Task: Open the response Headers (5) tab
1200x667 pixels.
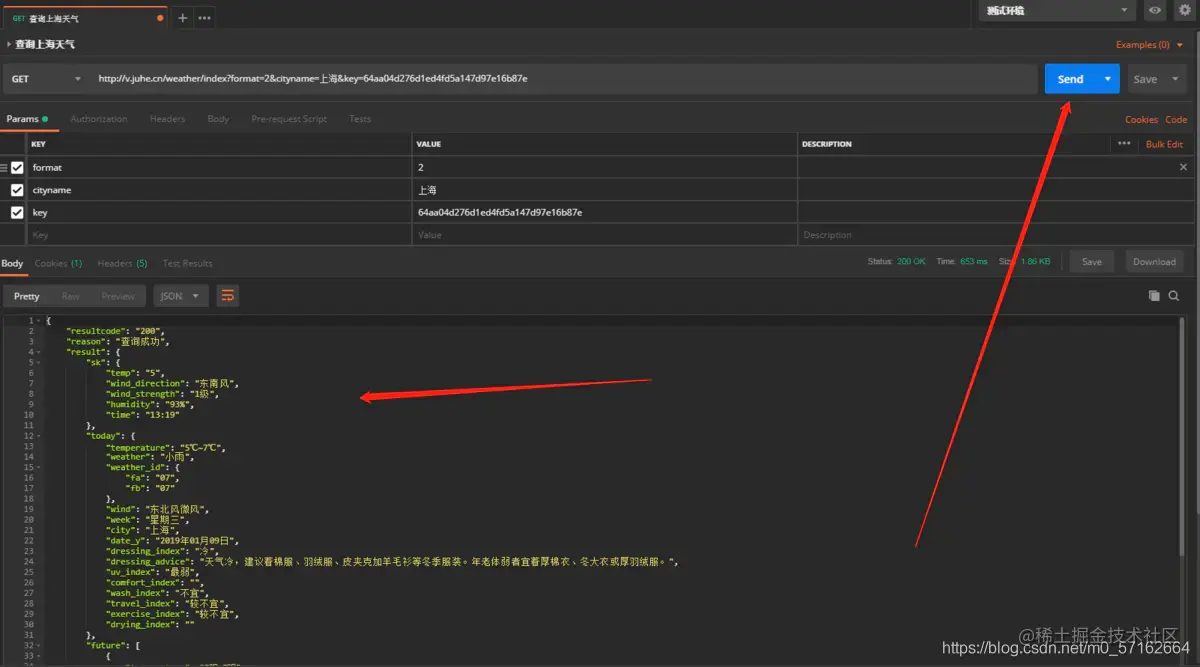Action: coord(122,263)
